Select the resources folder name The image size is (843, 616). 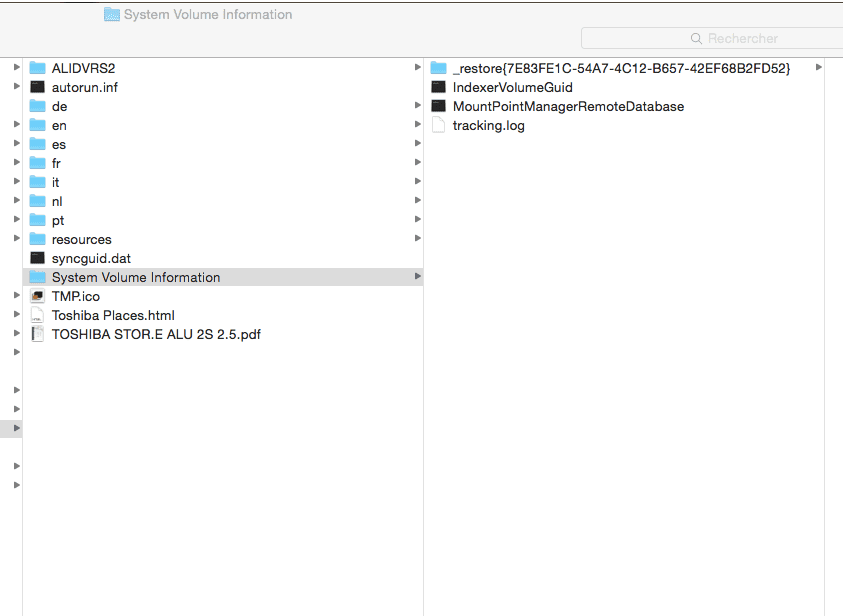82,240
